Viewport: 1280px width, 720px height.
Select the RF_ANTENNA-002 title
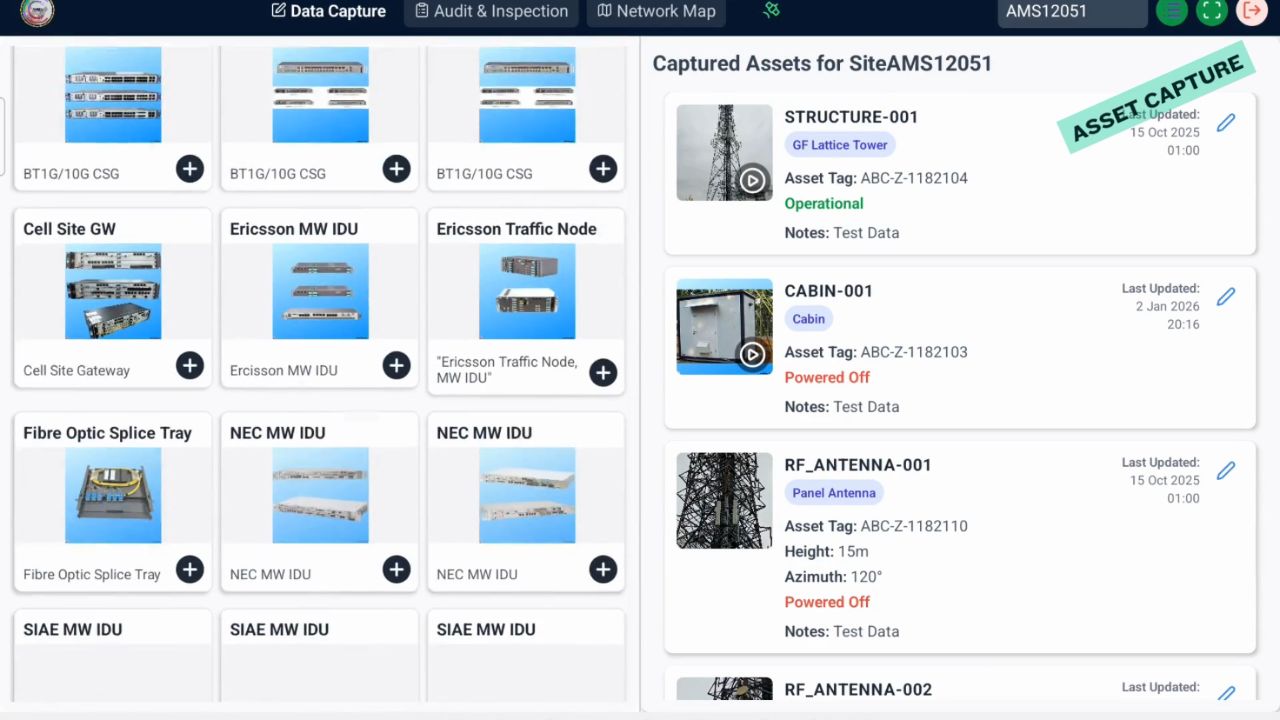858,690
